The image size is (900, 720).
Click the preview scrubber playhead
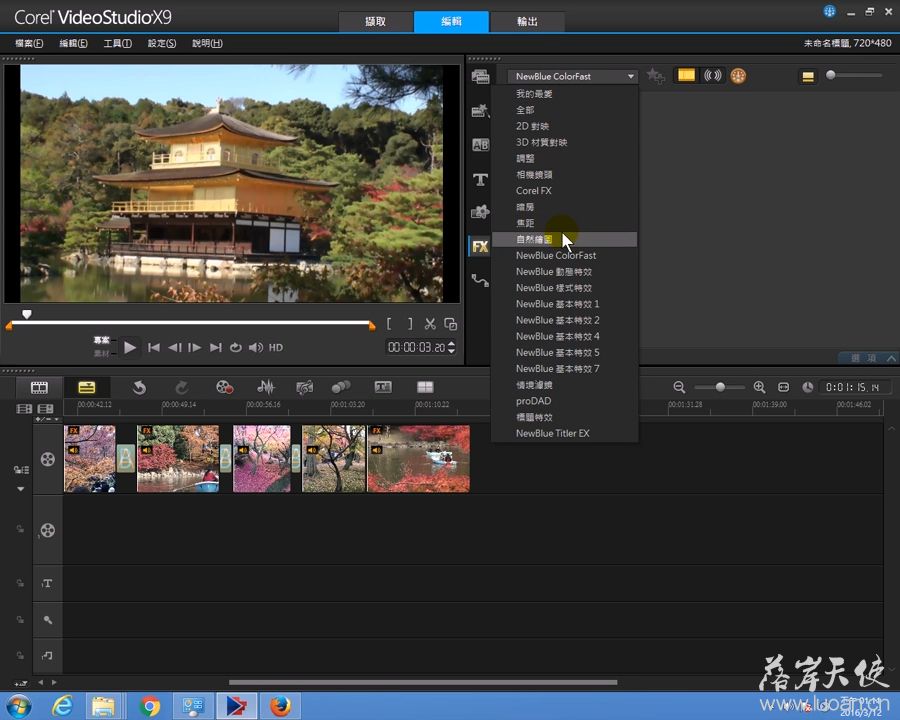tap(26, 314)
